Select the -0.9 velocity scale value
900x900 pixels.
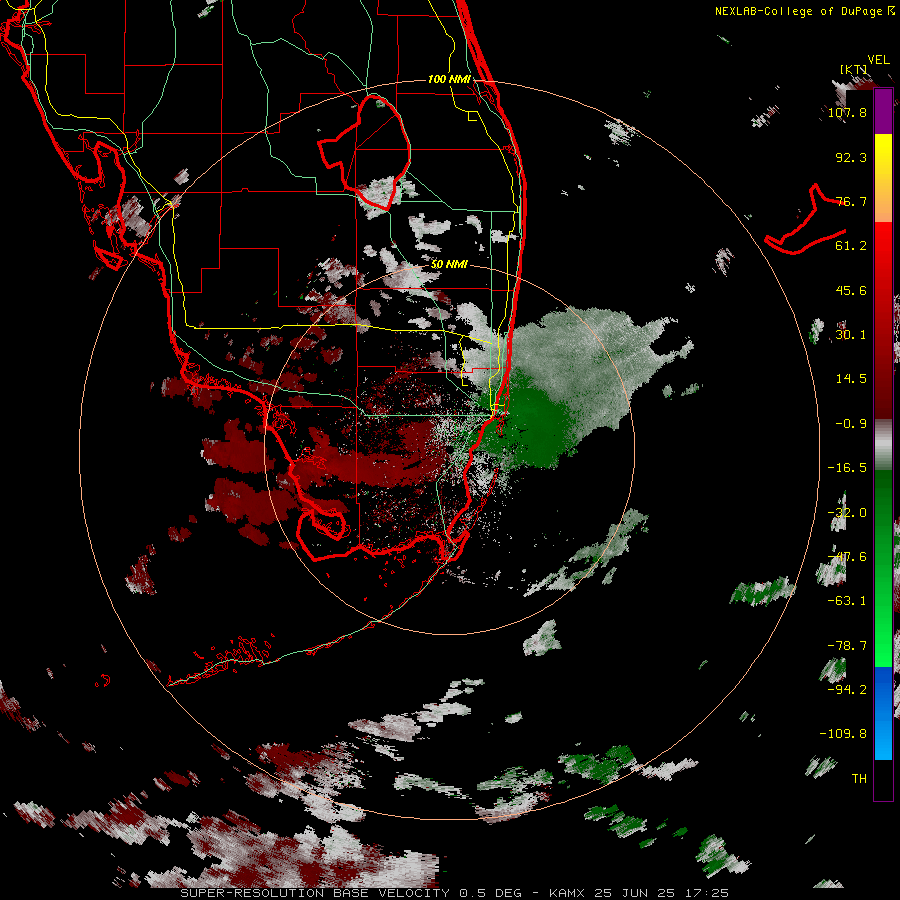pos(851,424)
